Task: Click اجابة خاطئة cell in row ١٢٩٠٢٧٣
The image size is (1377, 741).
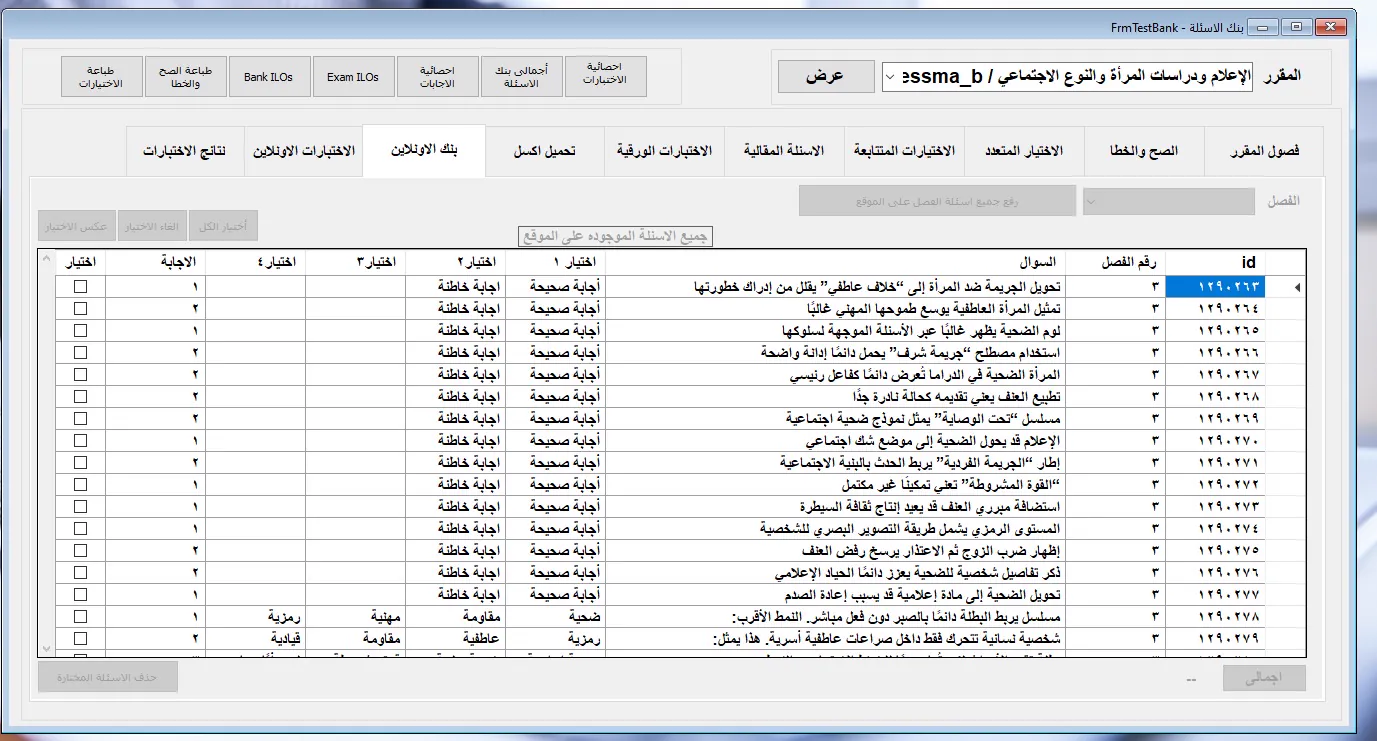Action: pyautogui.click(x=456, y=507)
